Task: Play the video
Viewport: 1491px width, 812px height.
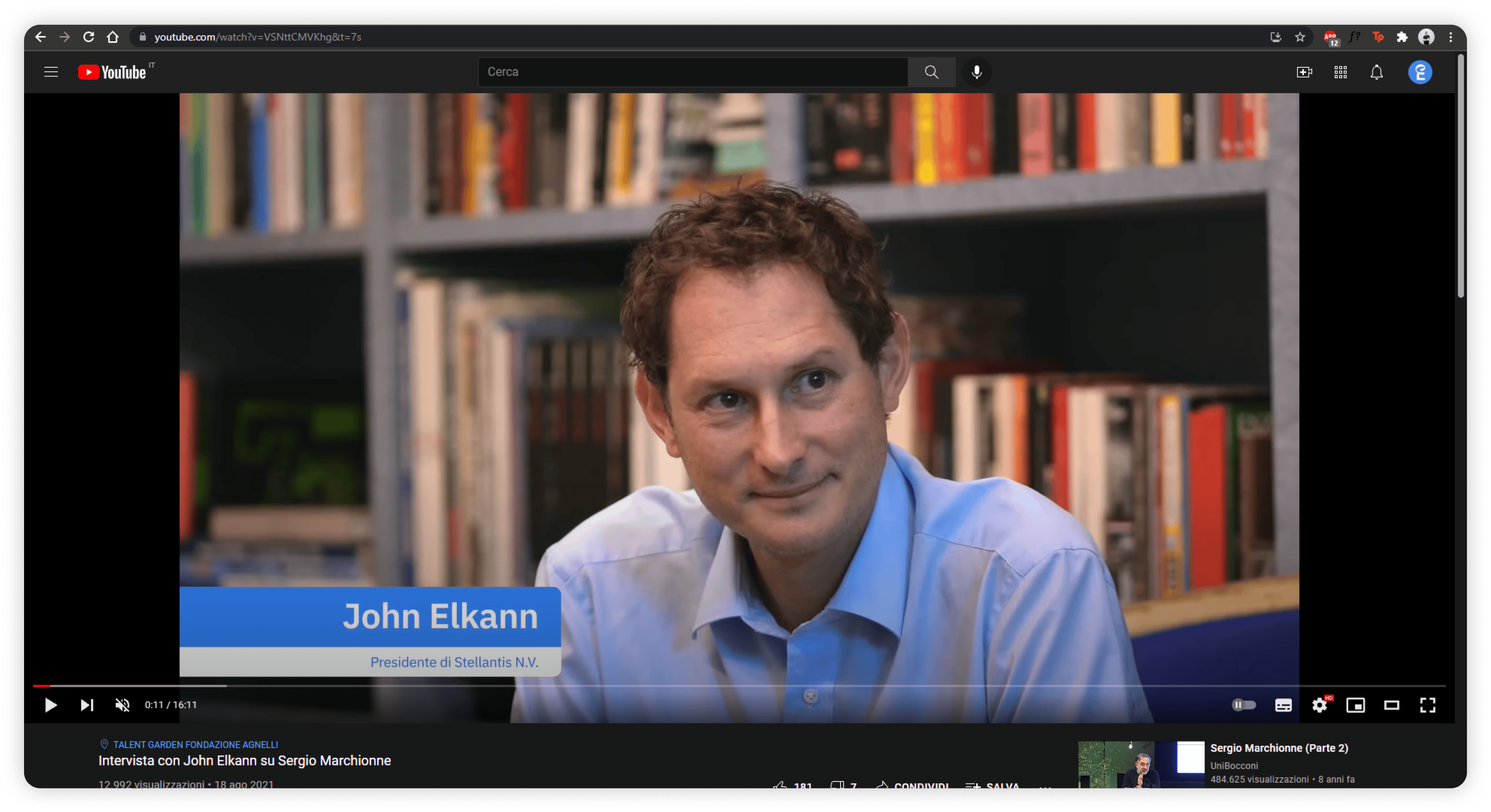Action: tap(51, 705)
